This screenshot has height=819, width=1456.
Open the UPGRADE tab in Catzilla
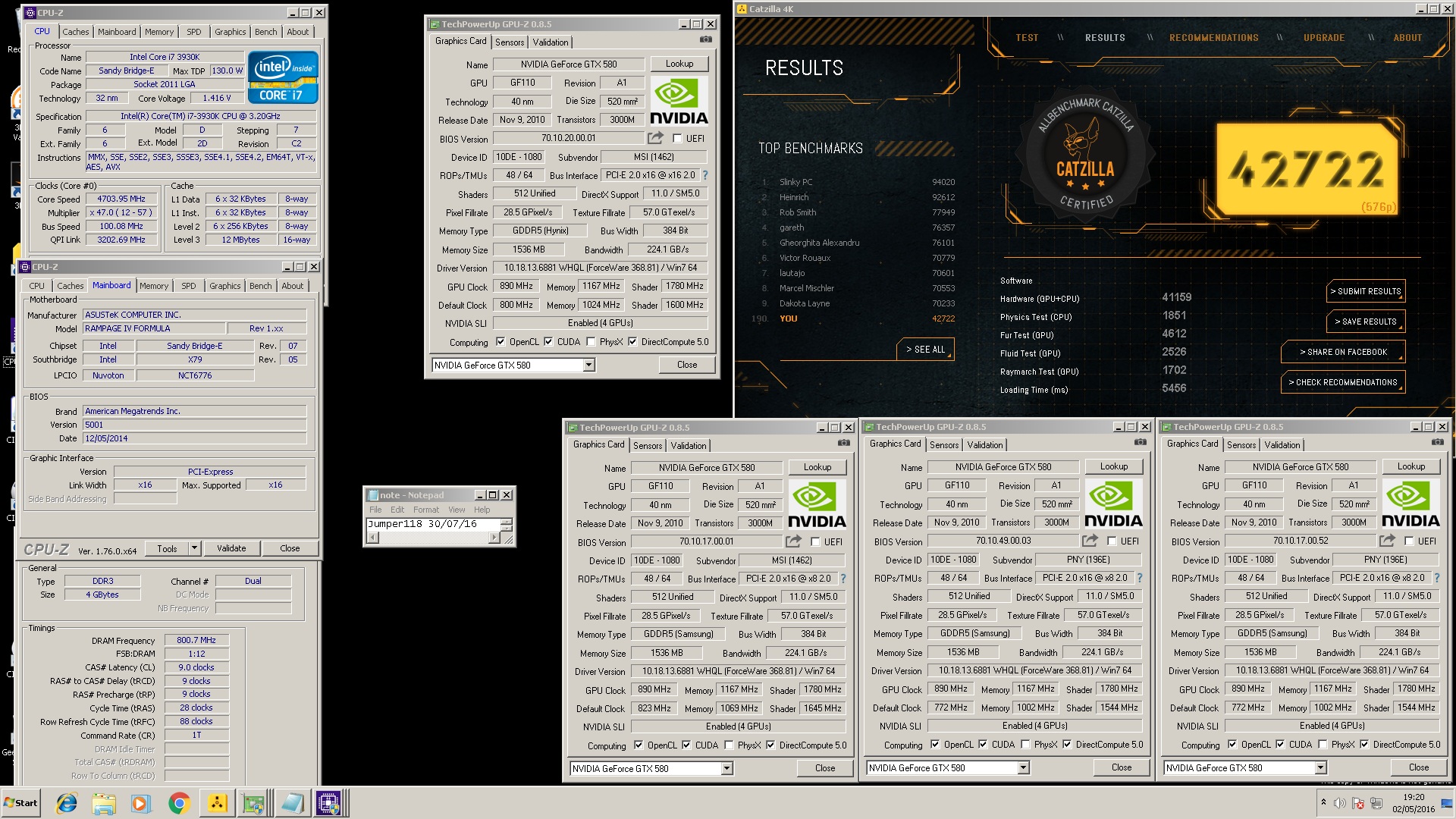click(x=1324, y=38)
